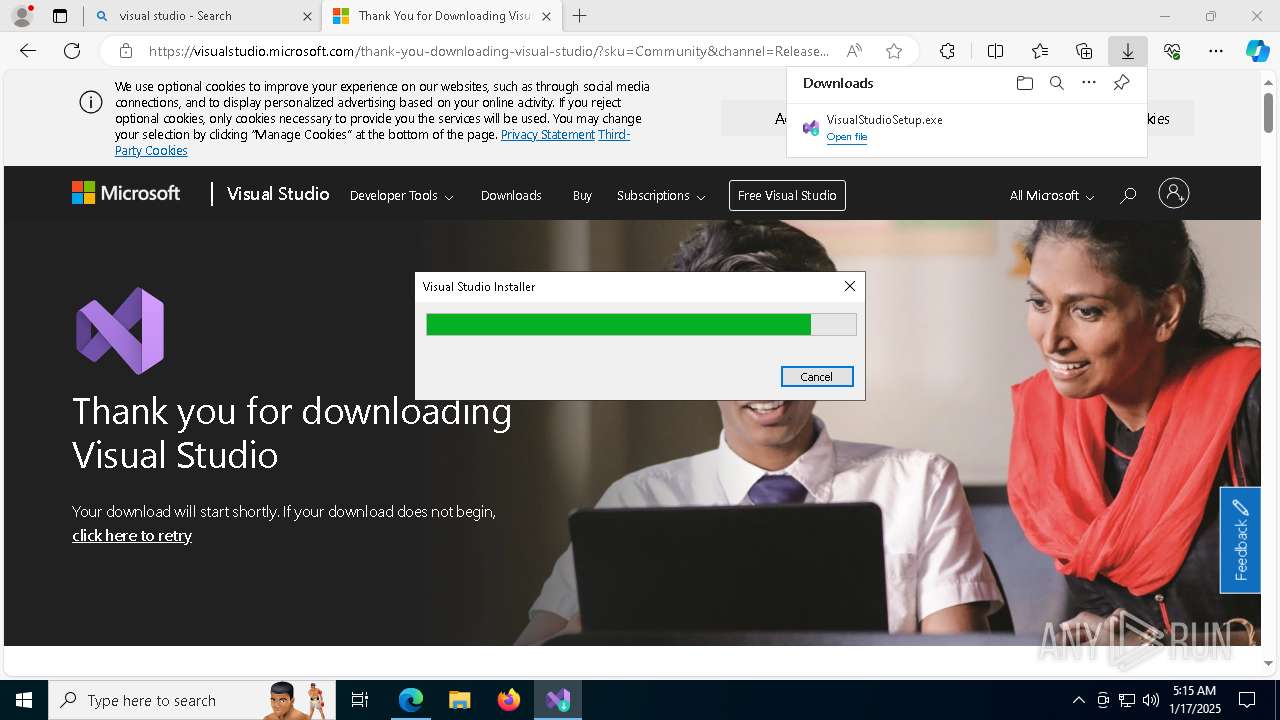Click 'Open file' under VisualStudioSetup.exe
This screenshot has width=1280, height=720.
click(x=847, y=137)
